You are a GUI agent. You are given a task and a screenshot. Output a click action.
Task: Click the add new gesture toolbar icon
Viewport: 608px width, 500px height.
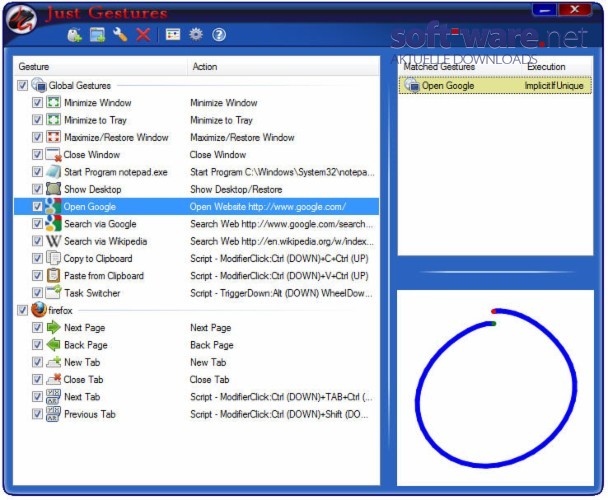click(74, 35)
